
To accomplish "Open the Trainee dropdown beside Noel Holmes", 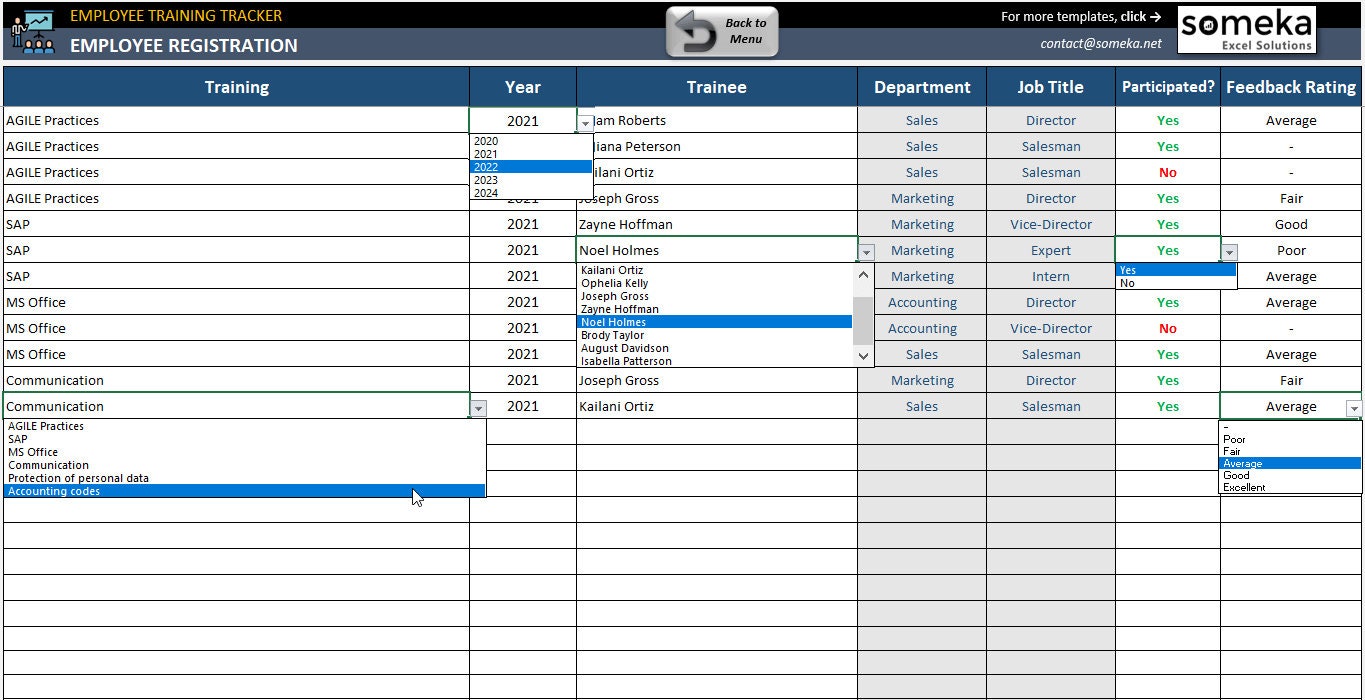I will [864, 250].
